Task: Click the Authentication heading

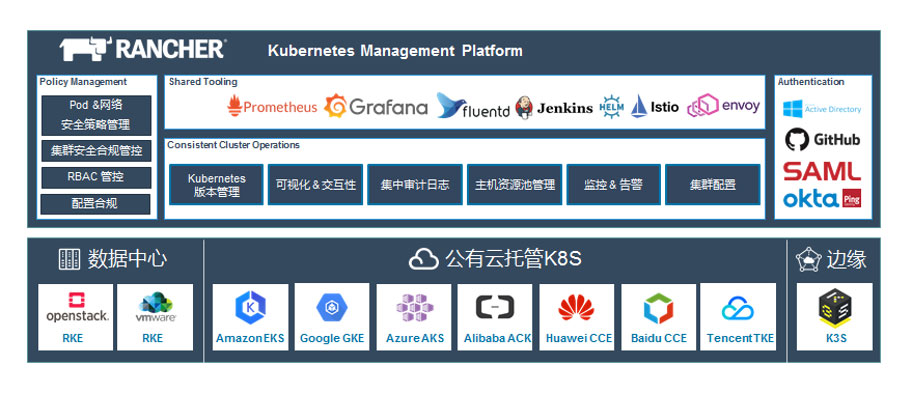Action: point(811,82)
